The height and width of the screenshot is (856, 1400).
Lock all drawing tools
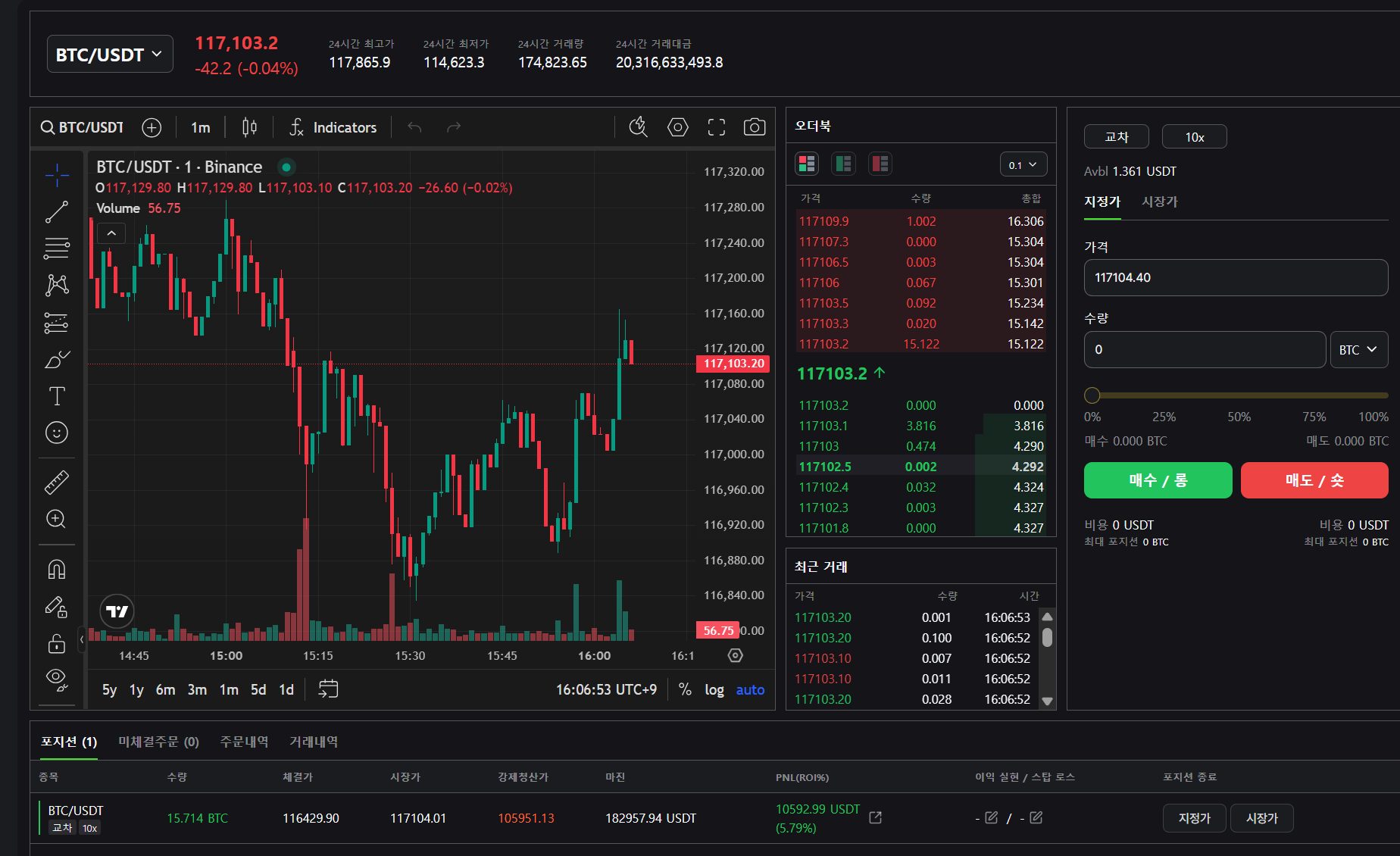pos(57,643)
